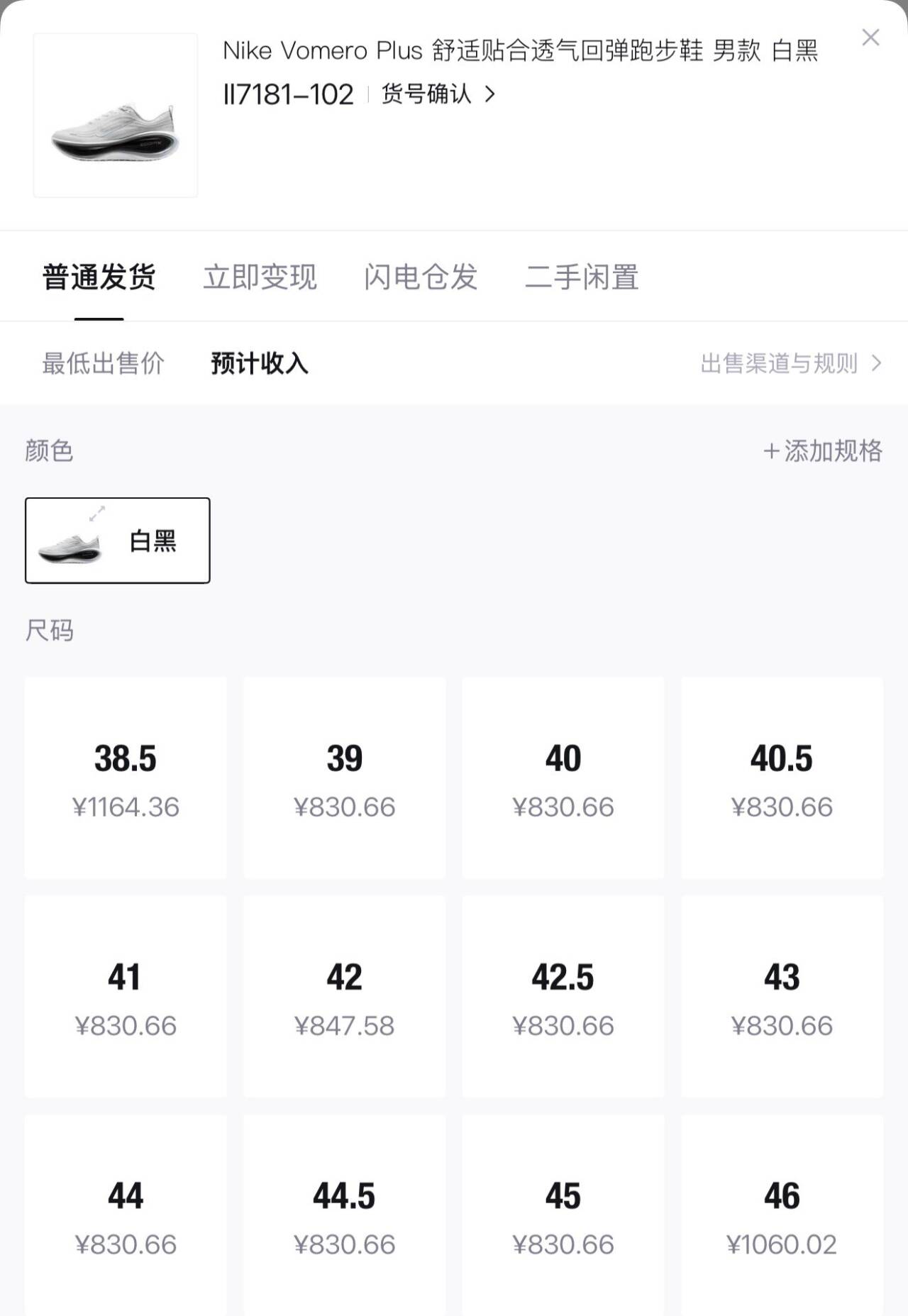The width and height of the screenshot is (908, 1316).
Task: Select the 白黑 color swatch
Action: [117, 540]
